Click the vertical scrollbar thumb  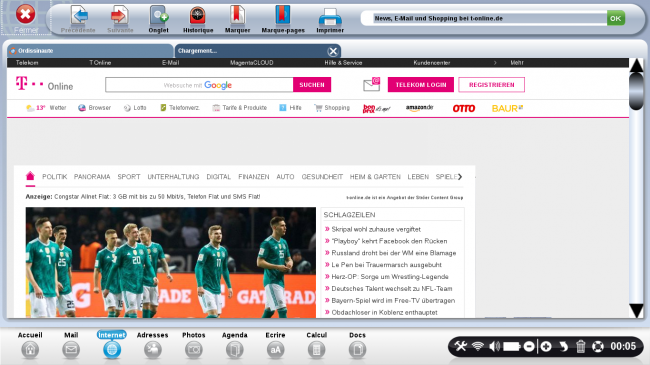pos(636,91)
